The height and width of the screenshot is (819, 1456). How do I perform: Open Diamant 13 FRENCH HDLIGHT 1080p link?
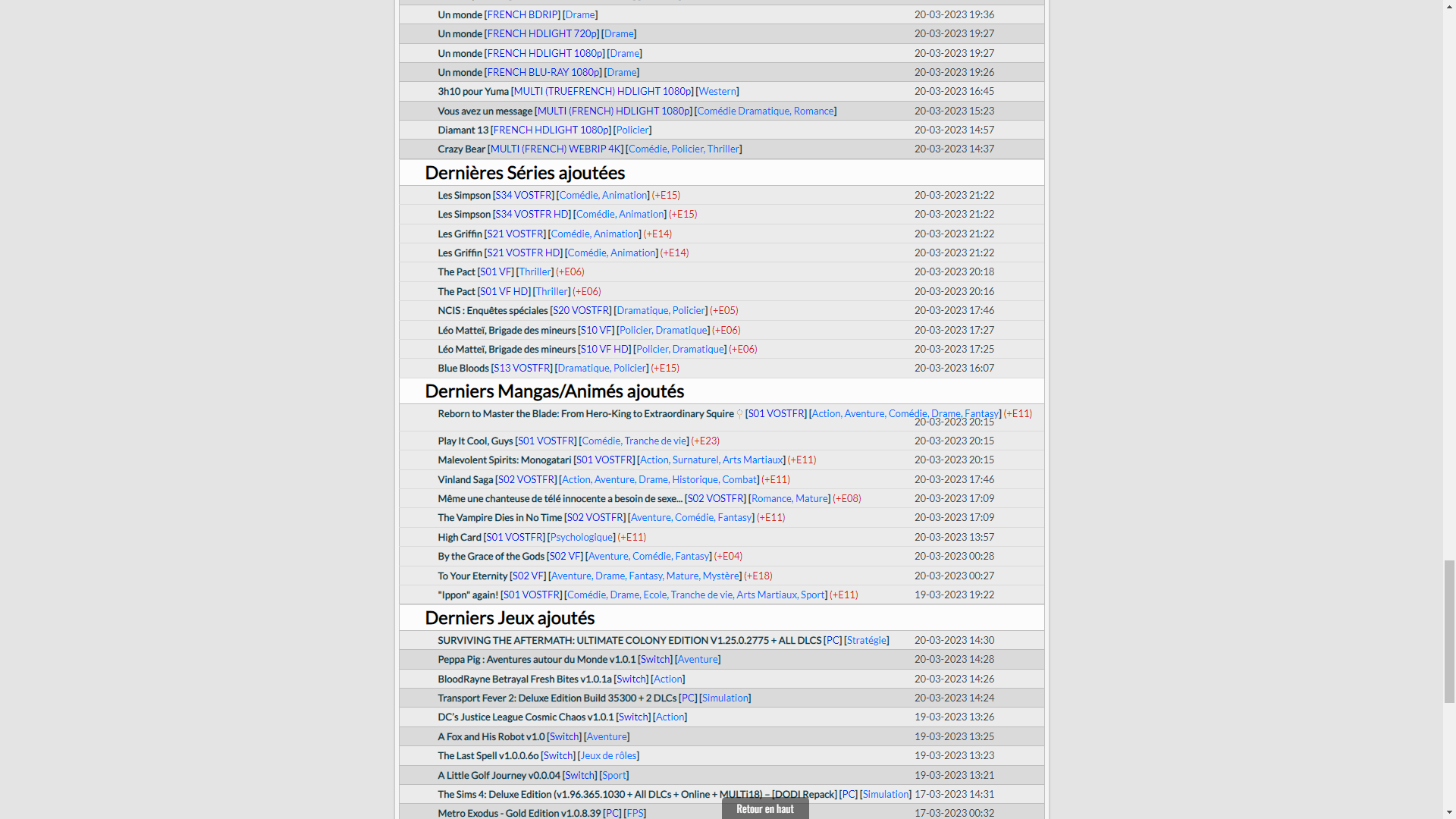[x=551, y=130]
